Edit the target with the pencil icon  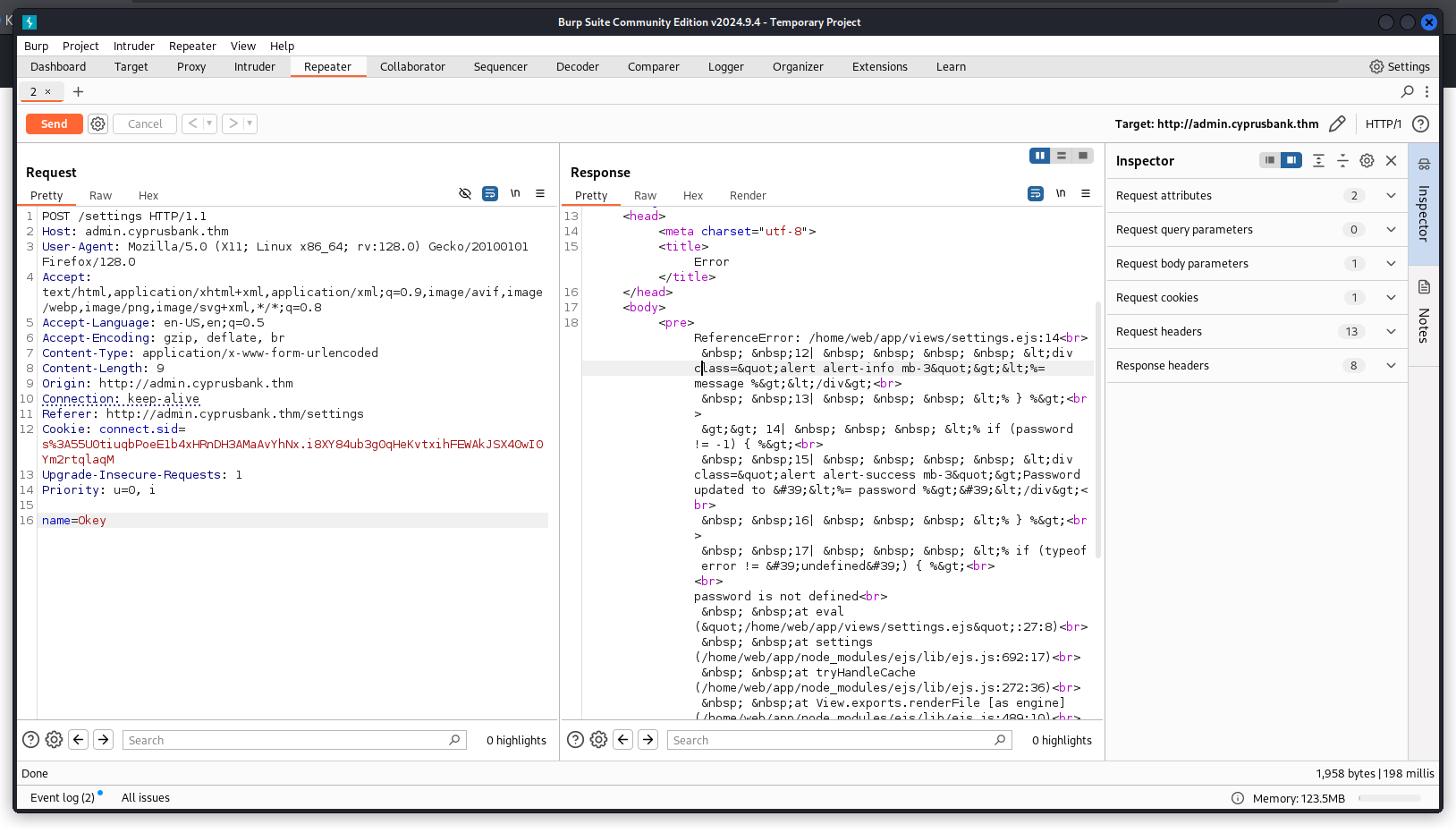click(1337, 123)
